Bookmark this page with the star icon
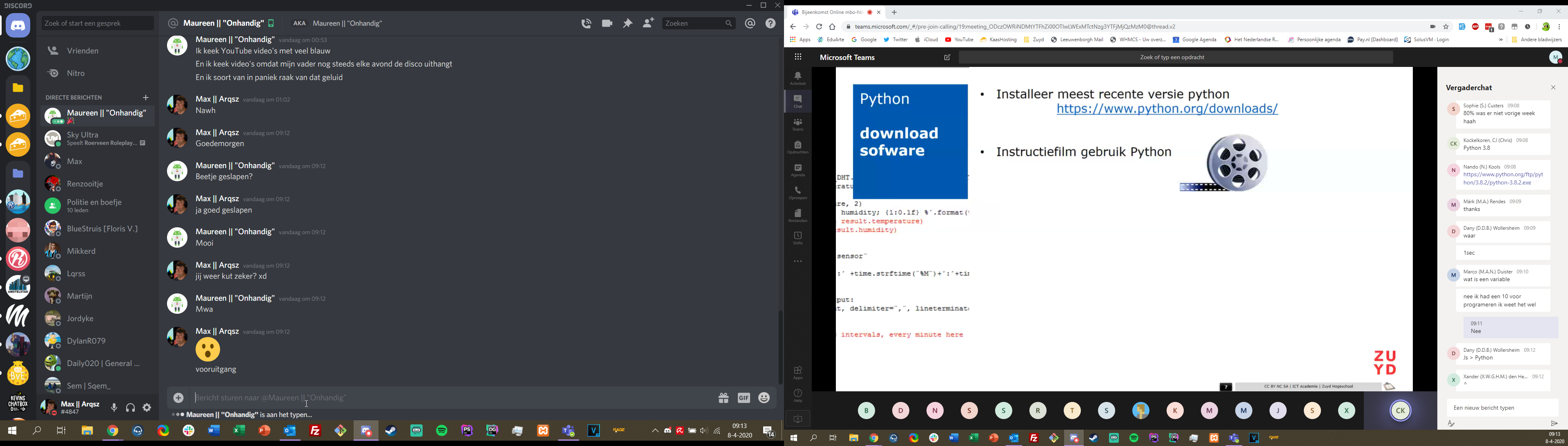Screen dimensions: 1568x446 [x=1446, y=27]
